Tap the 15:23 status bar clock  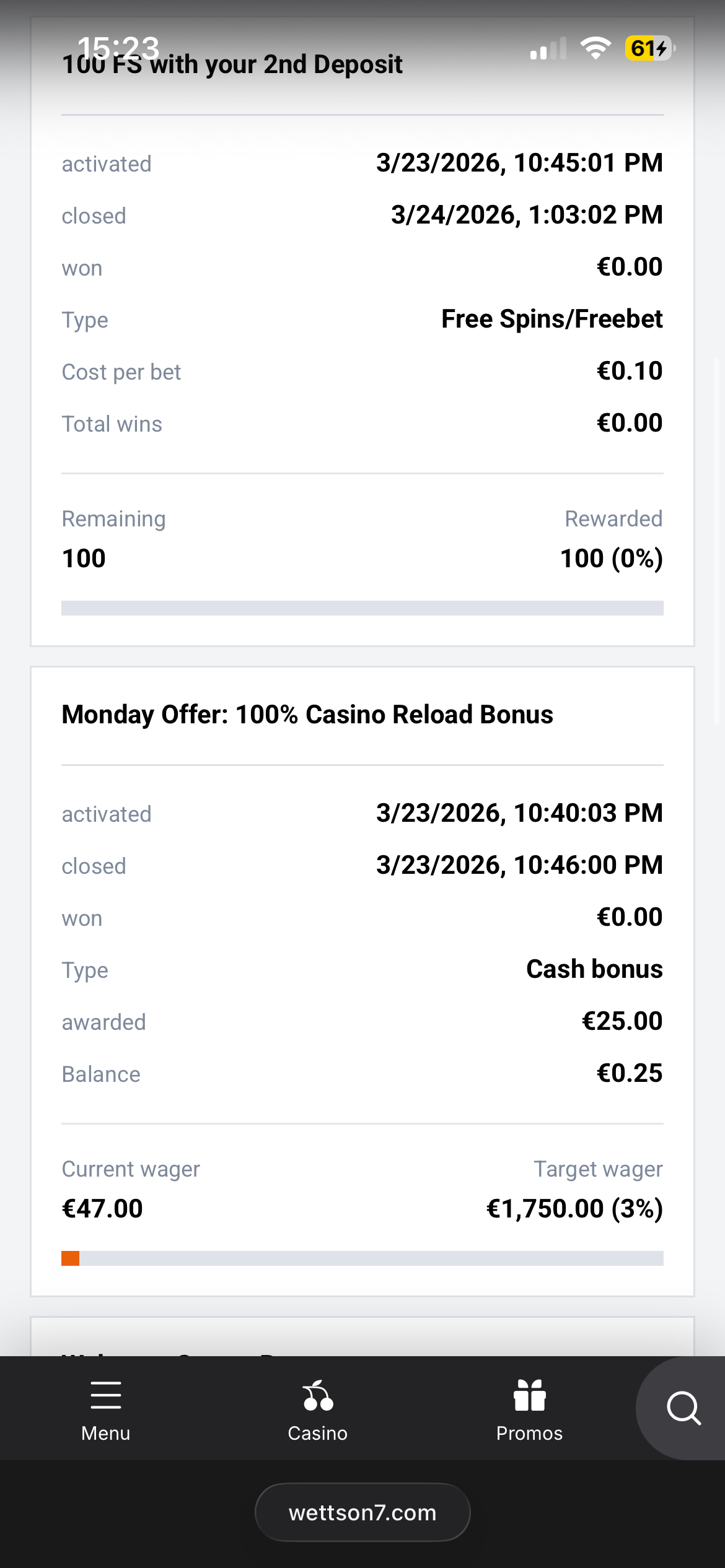click(118, 47)
